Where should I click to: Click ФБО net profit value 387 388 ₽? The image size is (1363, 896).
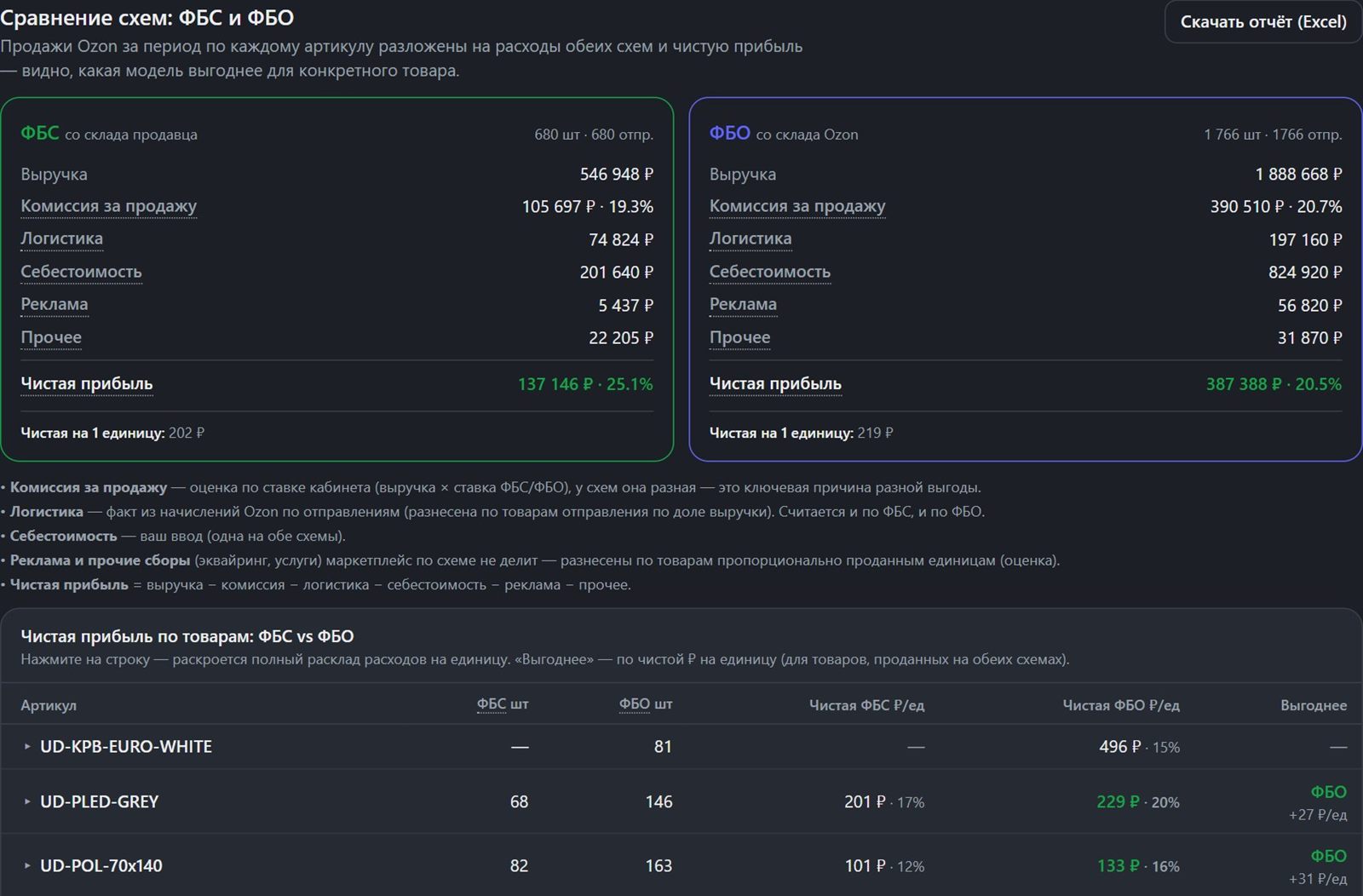[x=1244, y=384]
